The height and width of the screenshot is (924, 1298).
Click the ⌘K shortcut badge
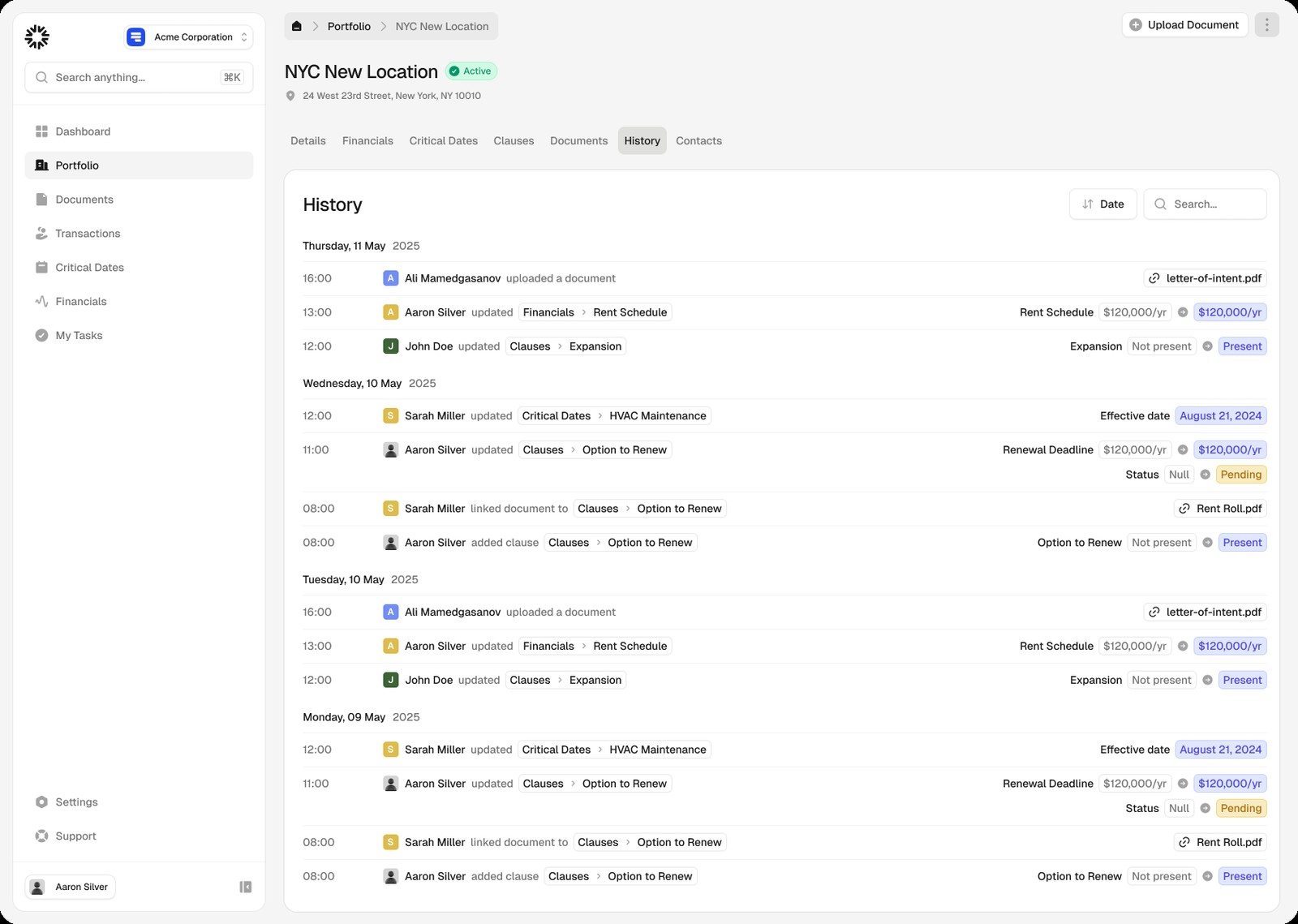pyautogui.click(x=232, y=77)
